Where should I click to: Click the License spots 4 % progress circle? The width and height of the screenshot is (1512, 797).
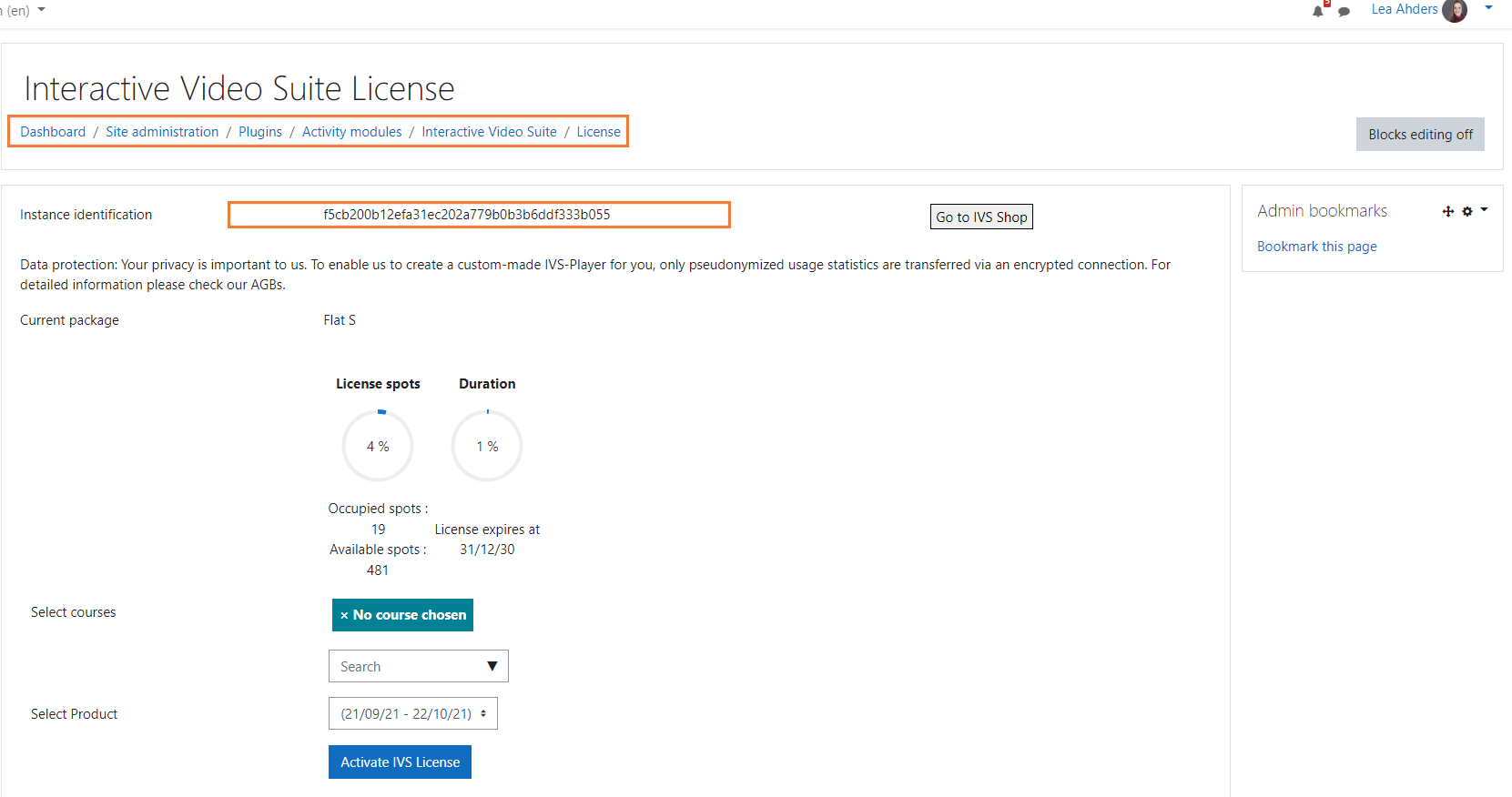click(x=378, y=446)
